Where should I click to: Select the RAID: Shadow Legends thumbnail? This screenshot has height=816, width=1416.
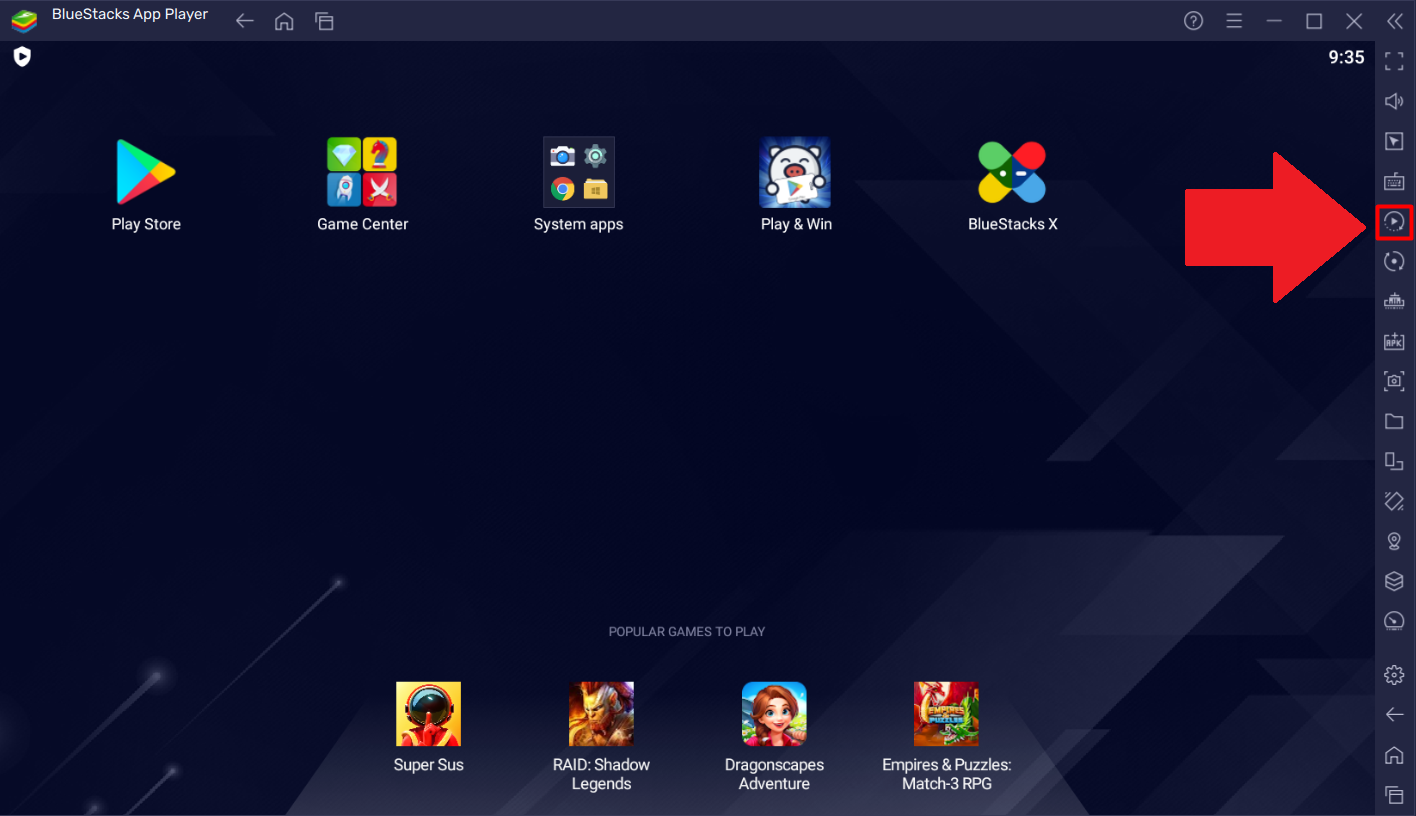(601, 714)
